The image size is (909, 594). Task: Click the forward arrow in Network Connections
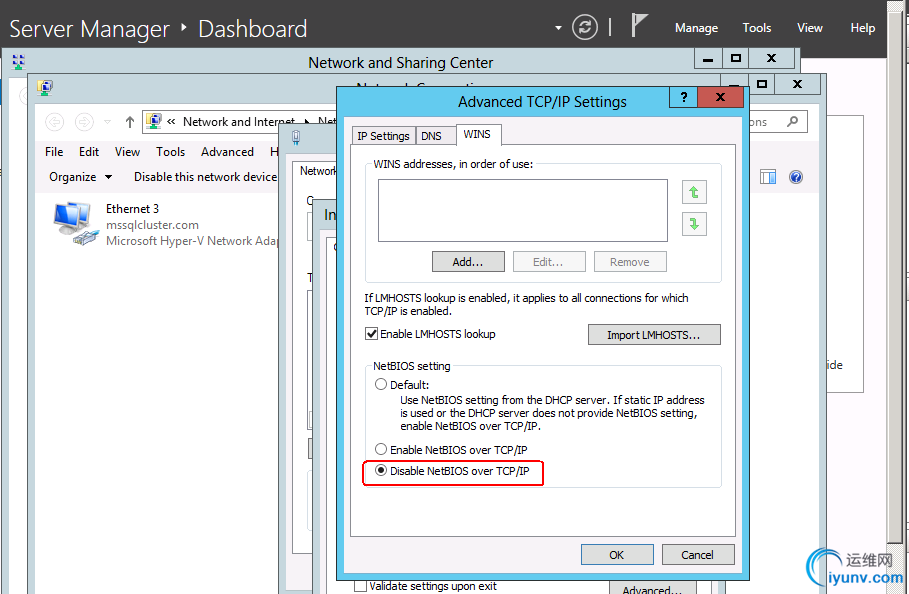pos(85,122)
